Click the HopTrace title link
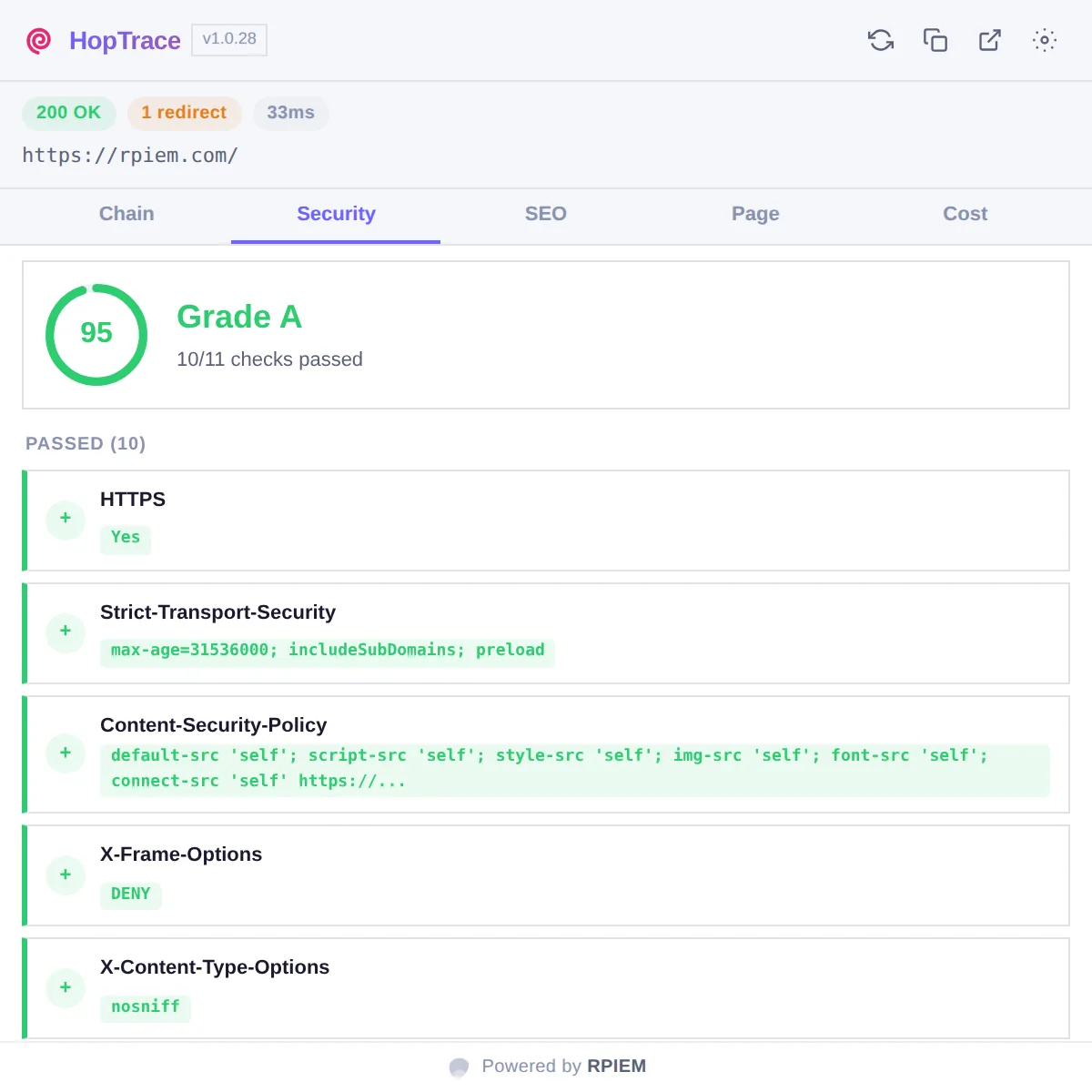 125,41
